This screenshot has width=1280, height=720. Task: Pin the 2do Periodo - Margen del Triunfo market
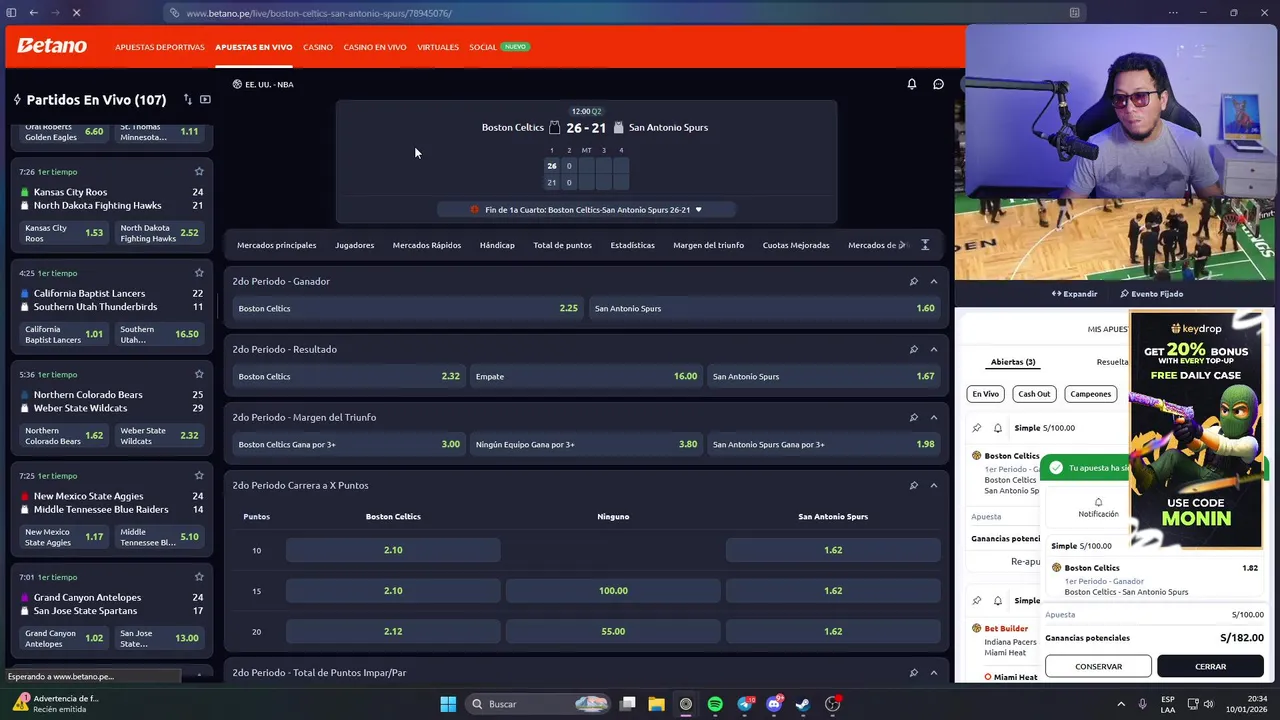pyautogui.click(x=913, y=417)
